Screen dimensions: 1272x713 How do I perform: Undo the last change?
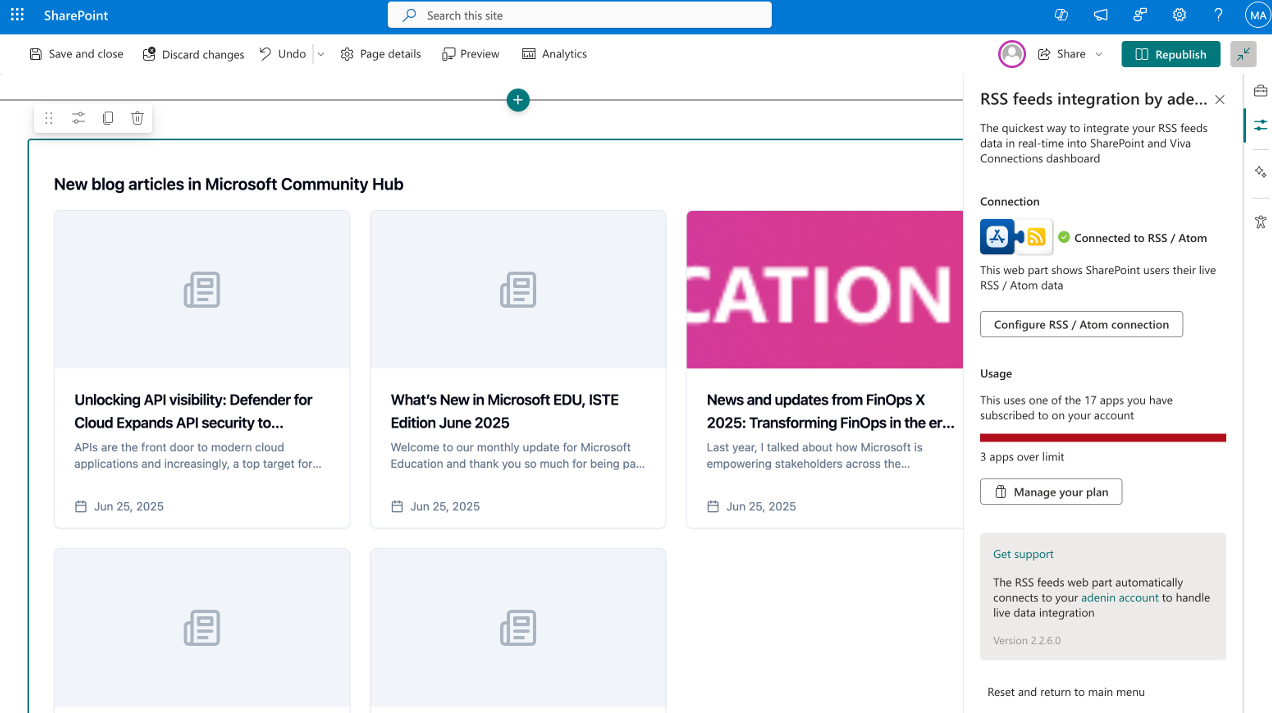coord(282,54)
